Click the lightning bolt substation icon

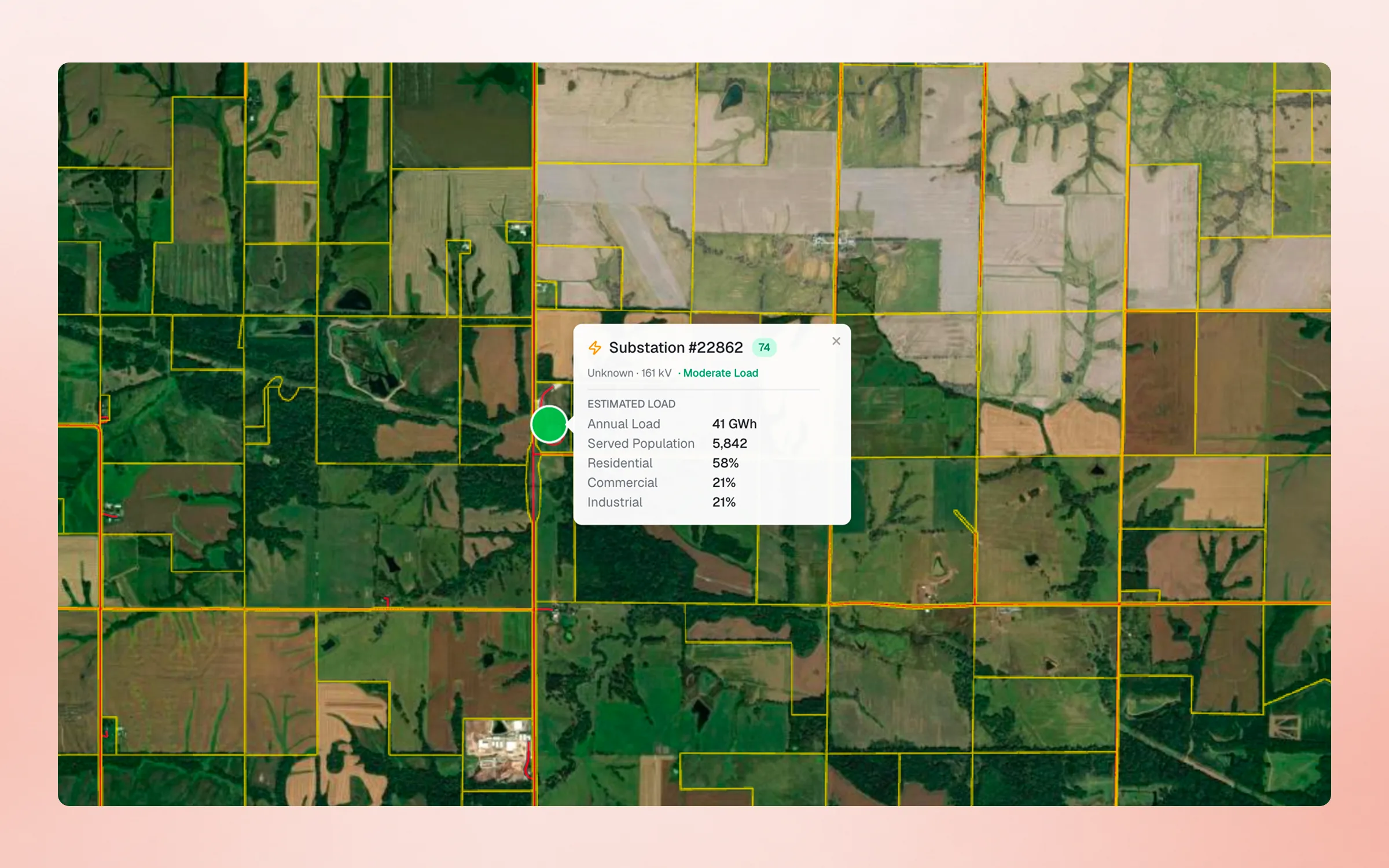click(x=595, y=348)
